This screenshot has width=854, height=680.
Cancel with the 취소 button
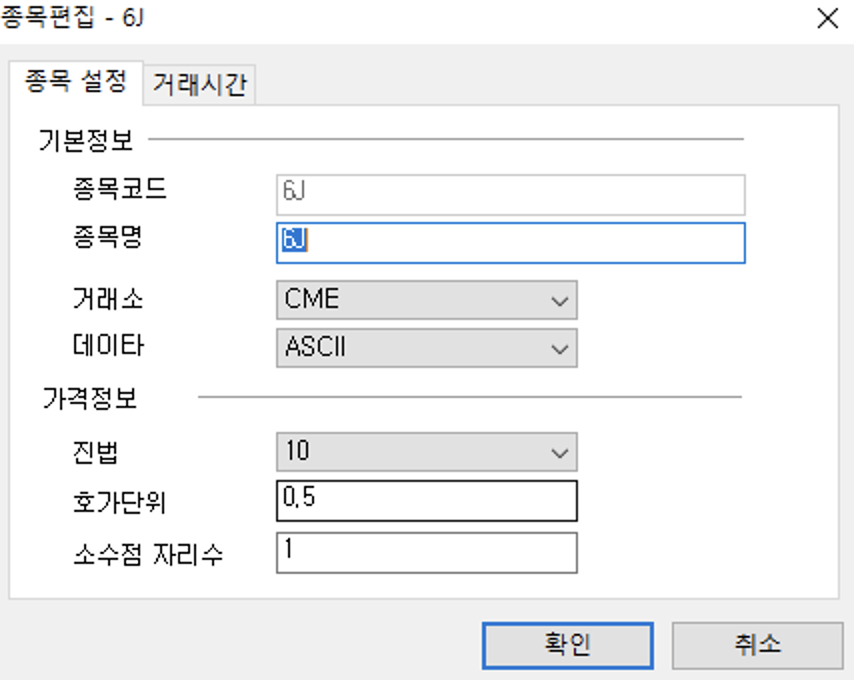pos(757,644)
